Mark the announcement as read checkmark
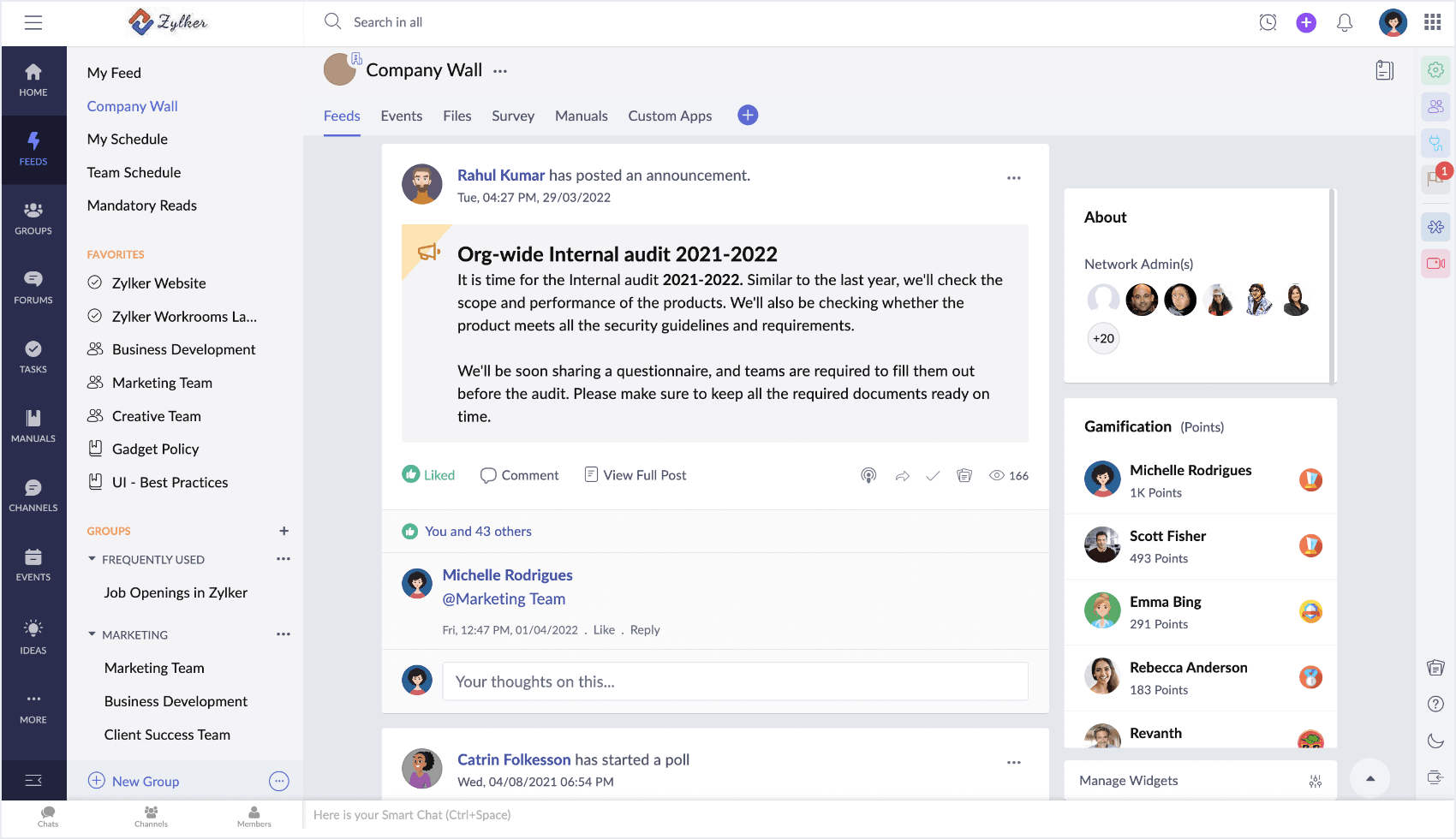 pos(933,476)
